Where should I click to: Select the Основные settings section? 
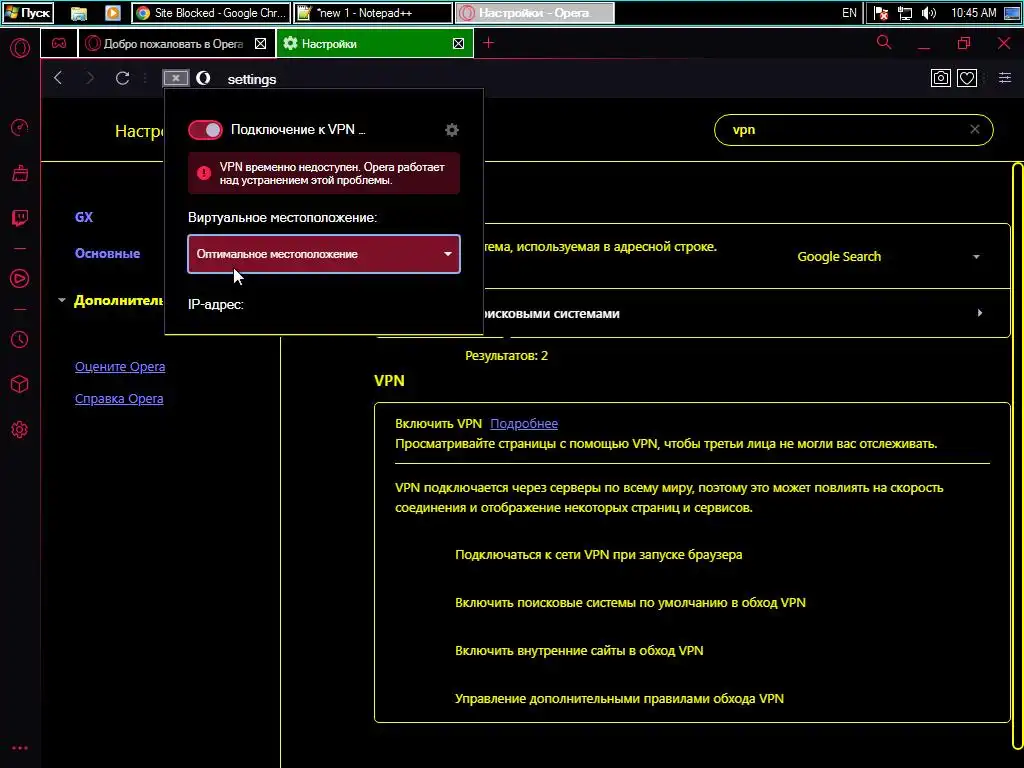[108, 253]
